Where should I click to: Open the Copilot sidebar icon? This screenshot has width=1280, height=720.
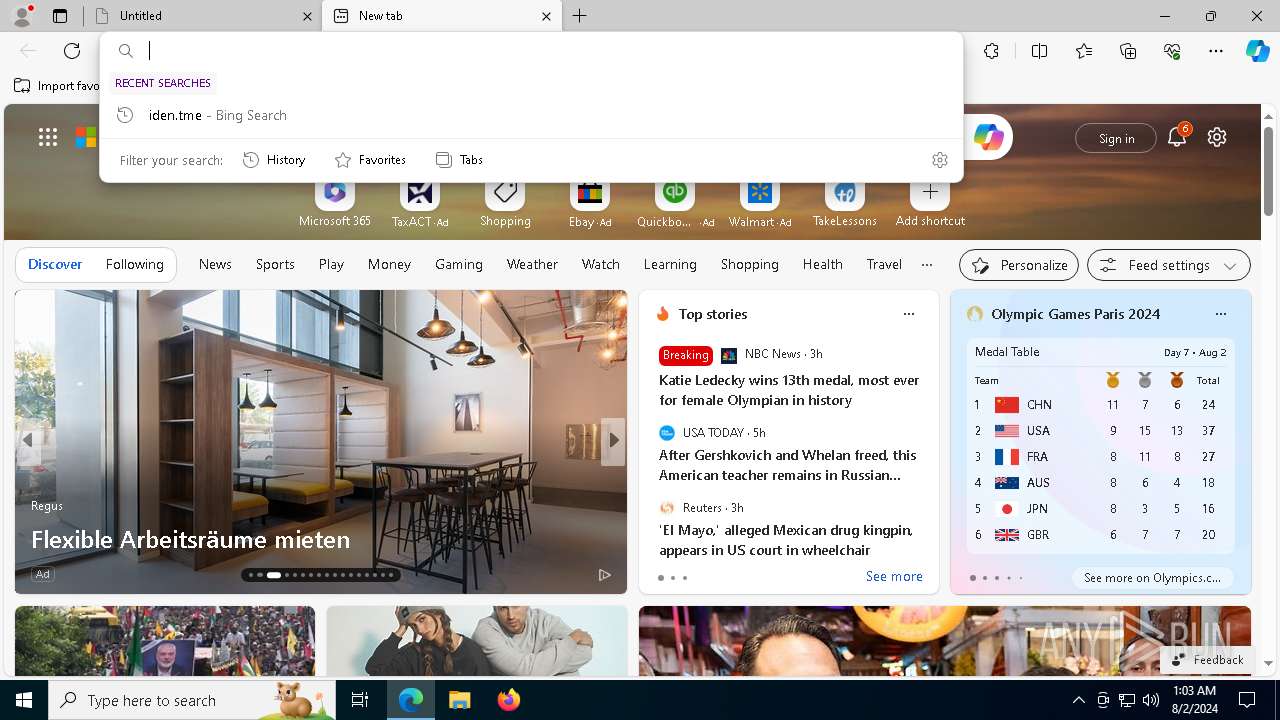tap(1257, 51)
